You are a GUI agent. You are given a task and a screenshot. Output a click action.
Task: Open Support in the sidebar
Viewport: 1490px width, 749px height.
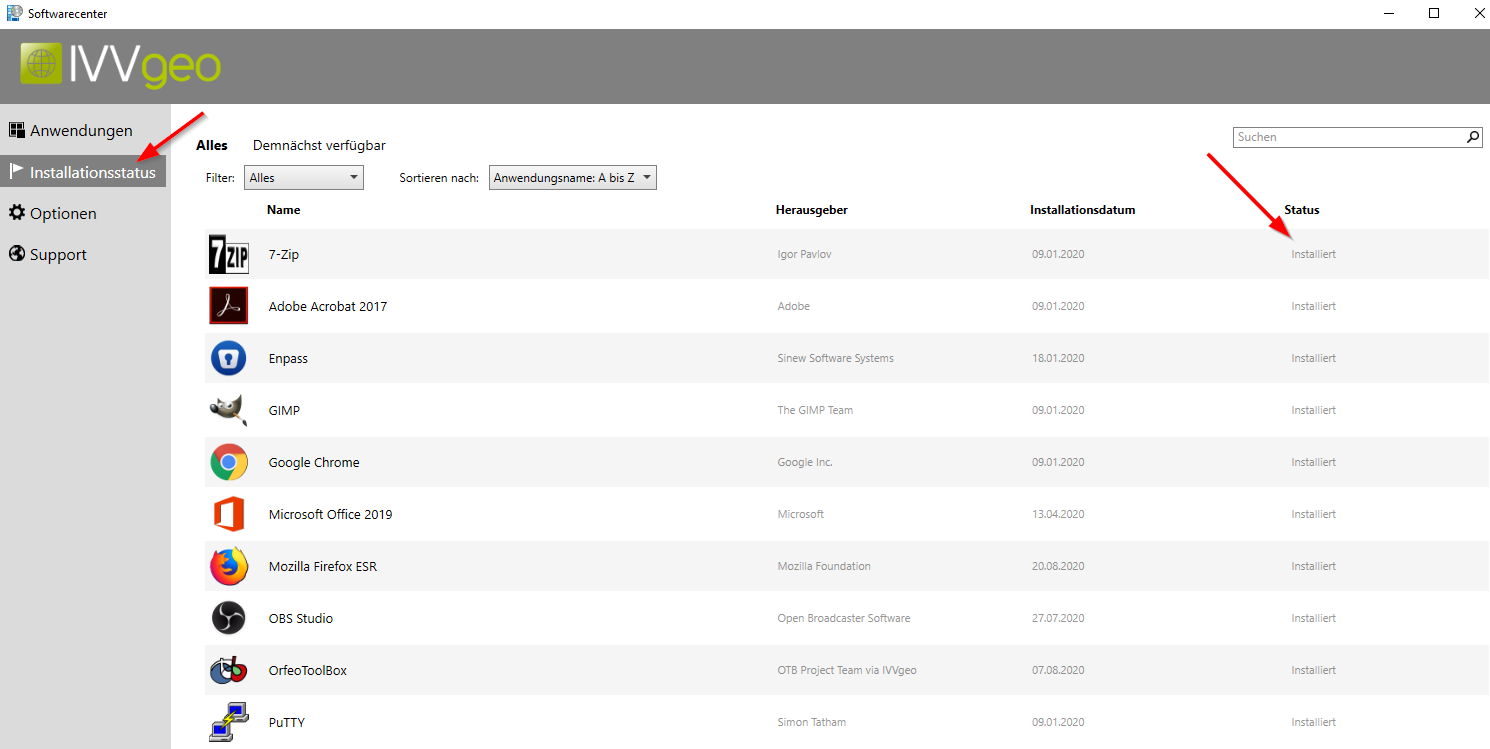tap(57, 254)
